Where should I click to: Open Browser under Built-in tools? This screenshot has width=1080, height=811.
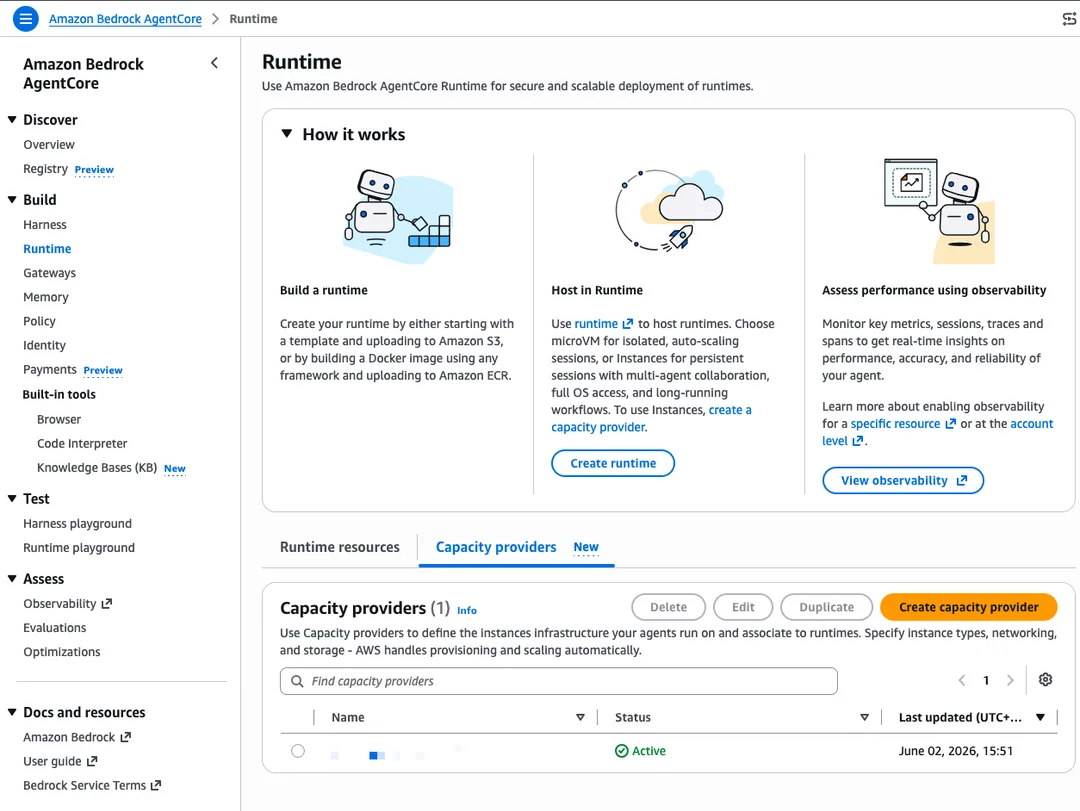click(x=59, y=420)
